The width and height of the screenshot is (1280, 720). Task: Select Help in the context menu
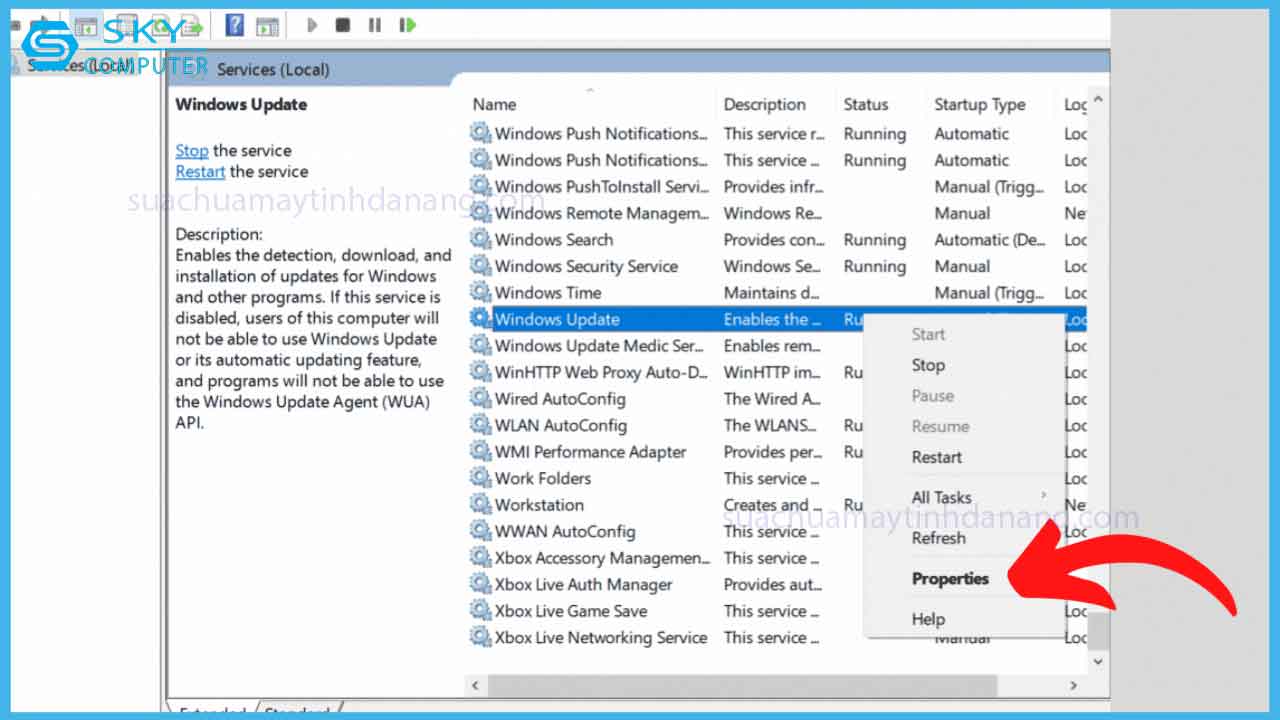click(928, 620)
